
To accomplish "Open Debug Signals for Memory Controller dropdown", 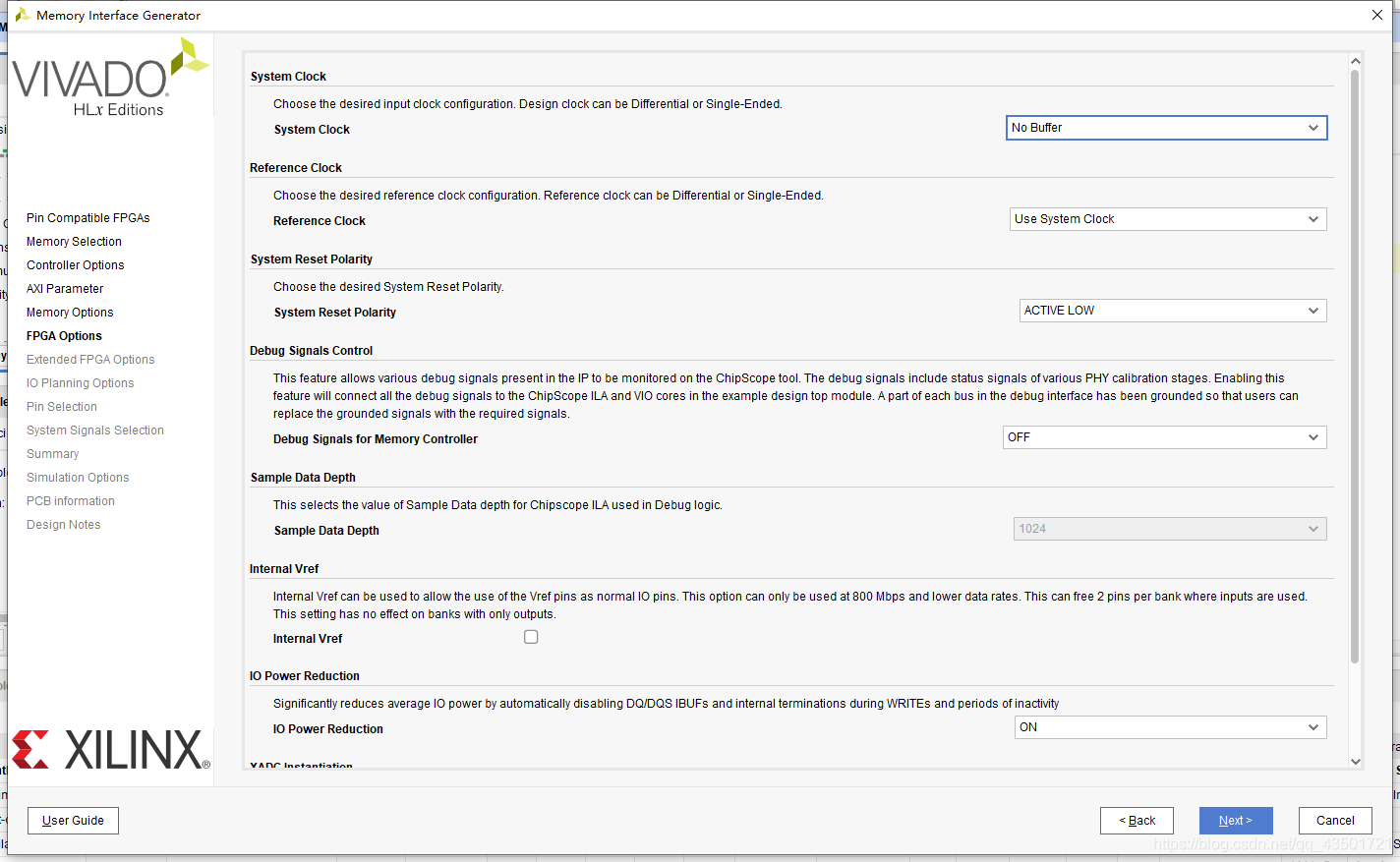I will click(1165, 437).
